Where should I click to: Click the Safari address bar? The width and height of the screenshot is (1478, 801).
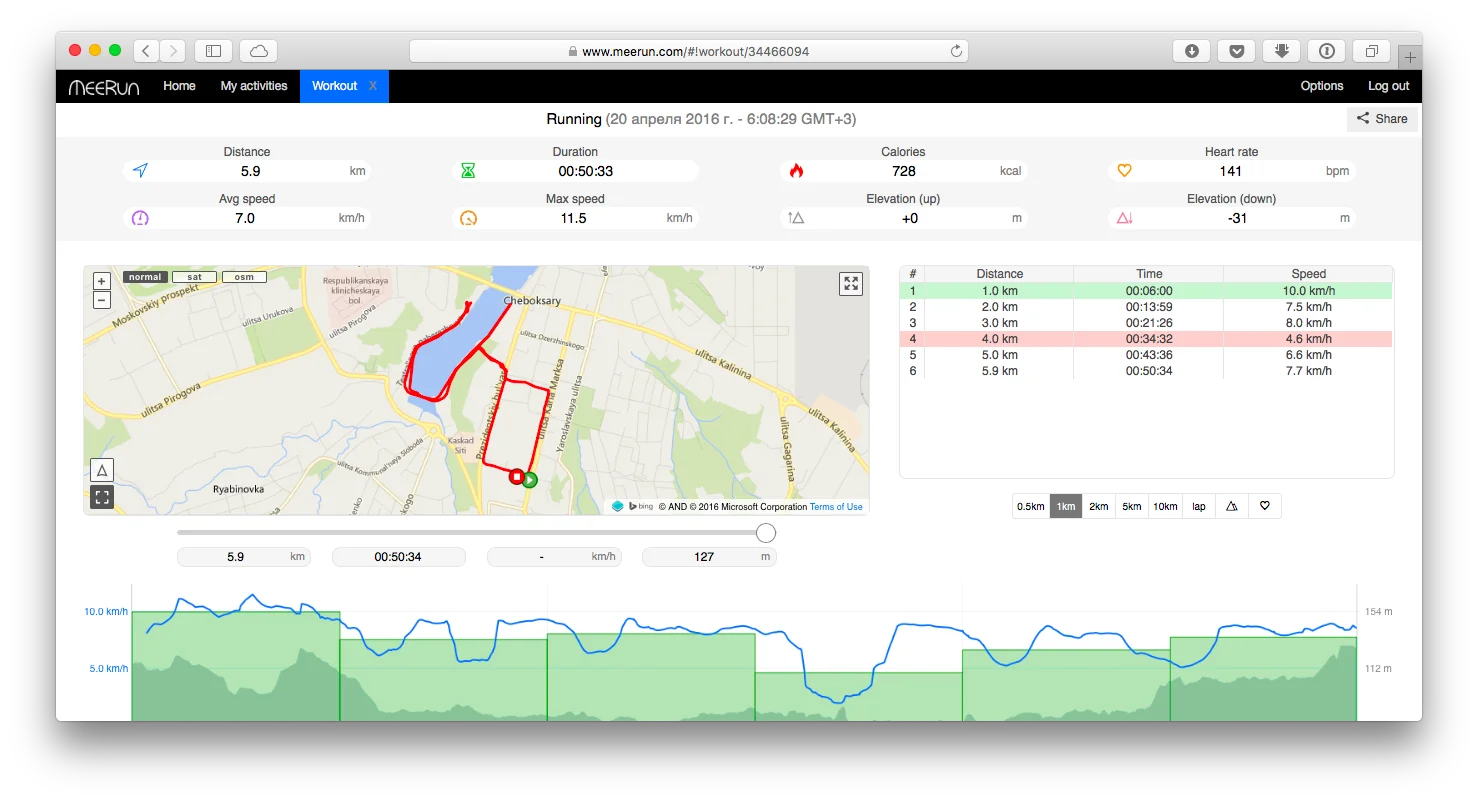689,51
